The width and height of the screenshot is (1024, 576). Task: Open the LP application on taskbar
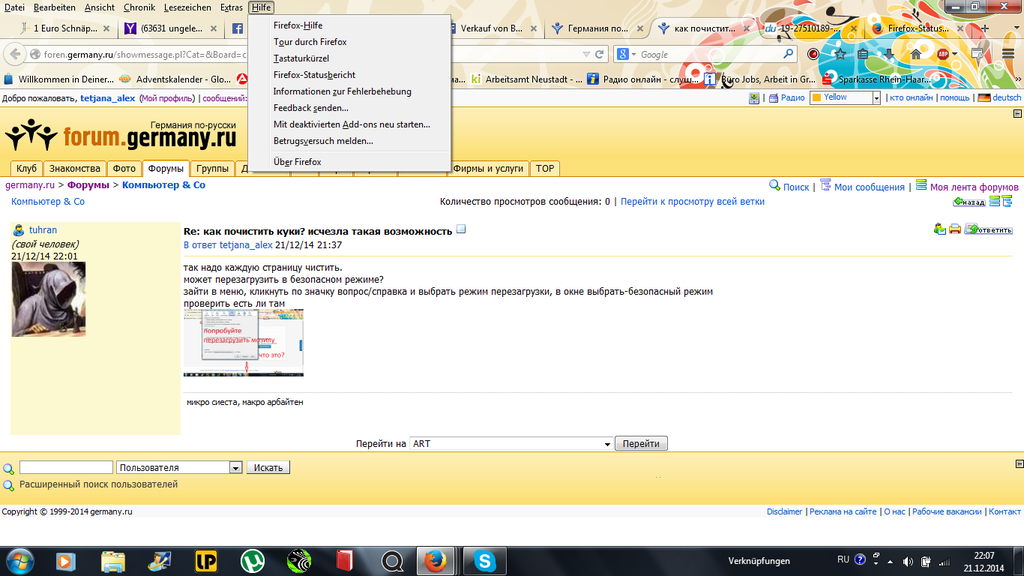(x=206, y=561)
